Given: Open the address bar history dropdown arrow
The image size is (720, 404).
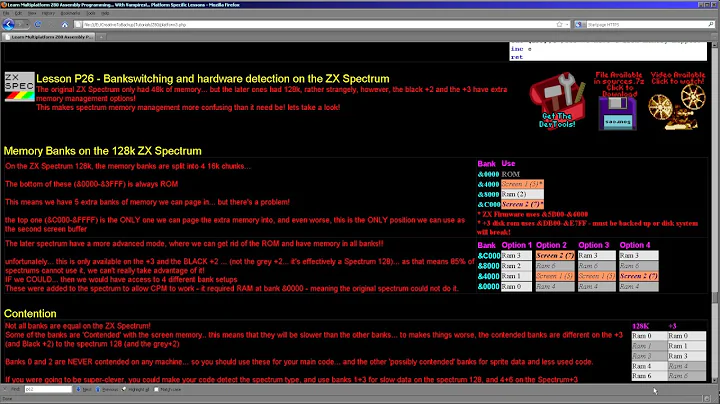Looking at the screenshot, I should point(567,24).
